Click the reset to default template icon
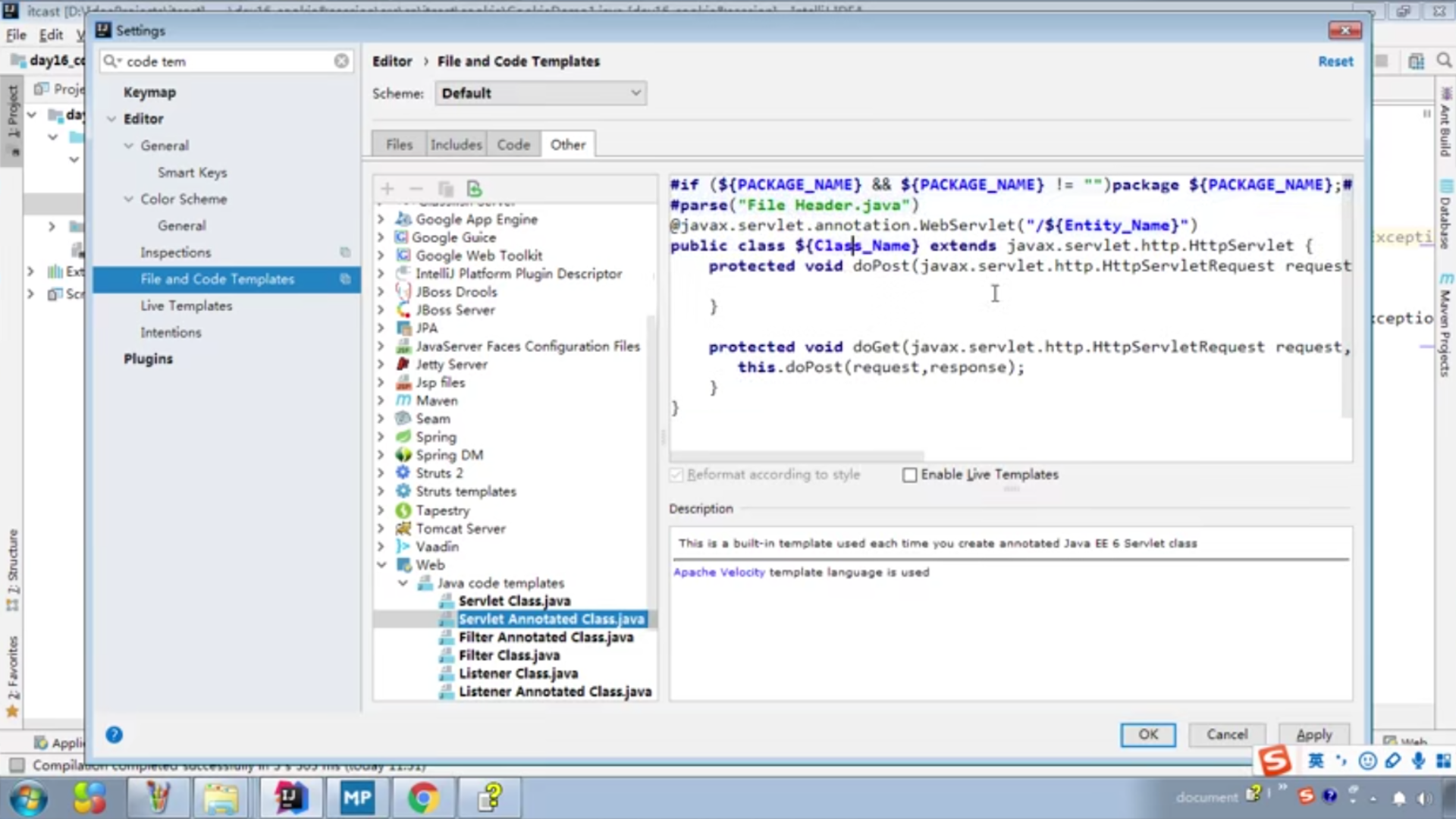Viewport: 1456px width, 819px height. (x=475, y=189)
